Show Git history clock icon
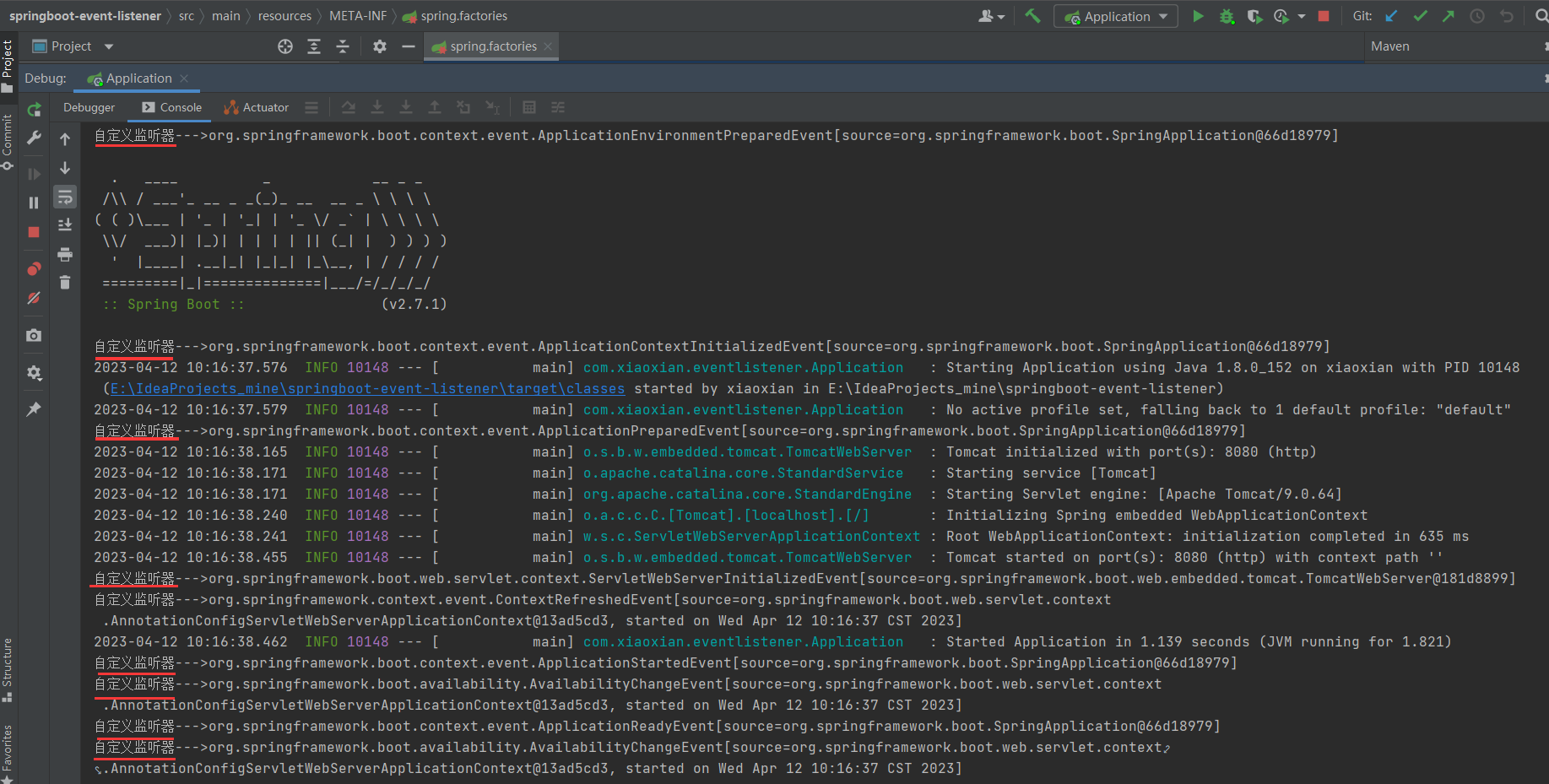 1477,16
